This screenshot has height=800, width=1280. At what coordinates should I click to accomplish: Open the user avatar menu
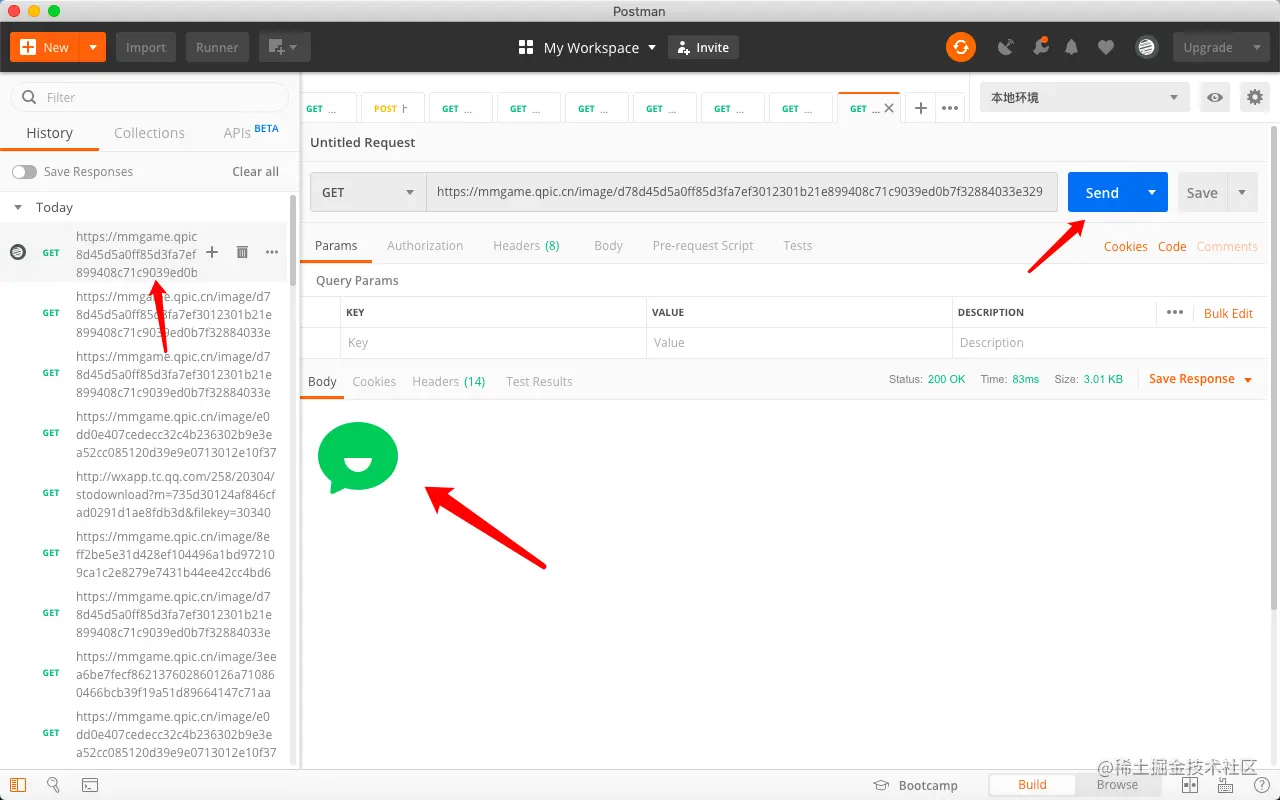pyautogui.click(x=1146, y=47)
